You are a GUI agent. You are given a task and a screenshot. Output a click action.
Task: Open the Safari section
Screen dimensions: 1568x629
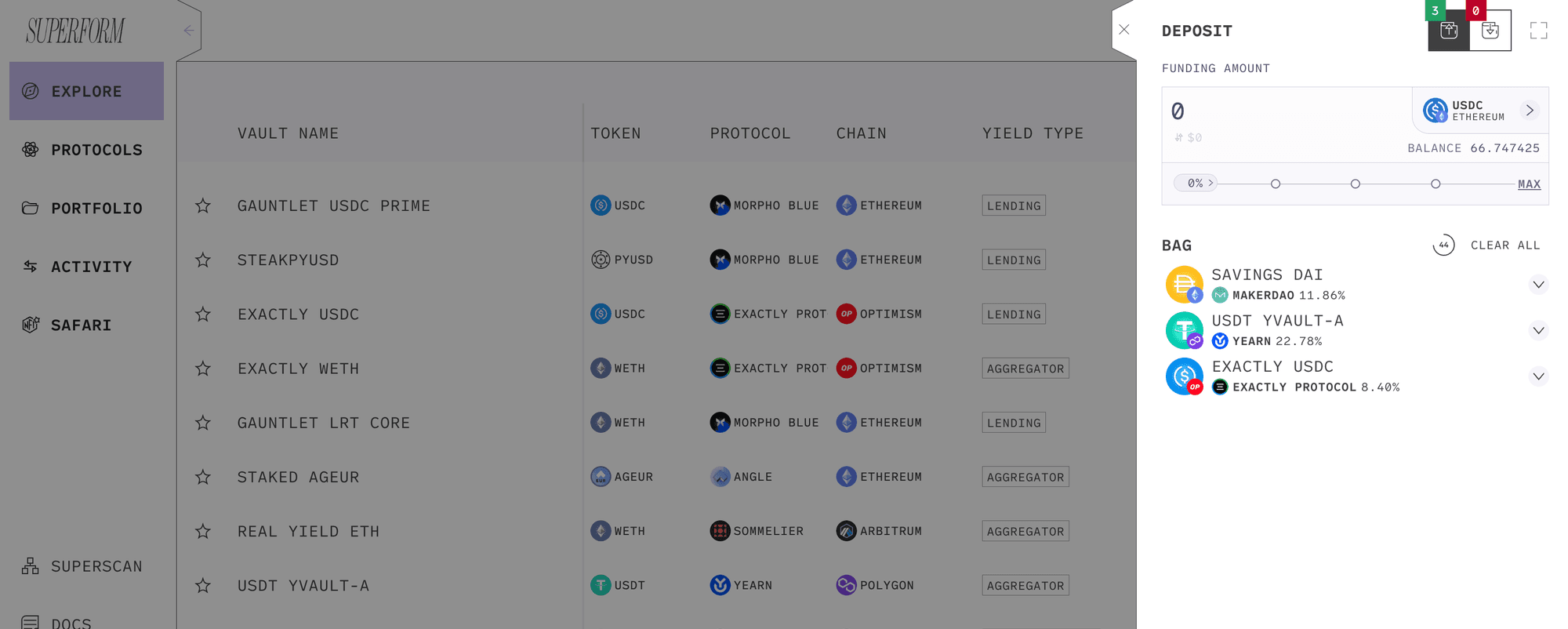67,325
